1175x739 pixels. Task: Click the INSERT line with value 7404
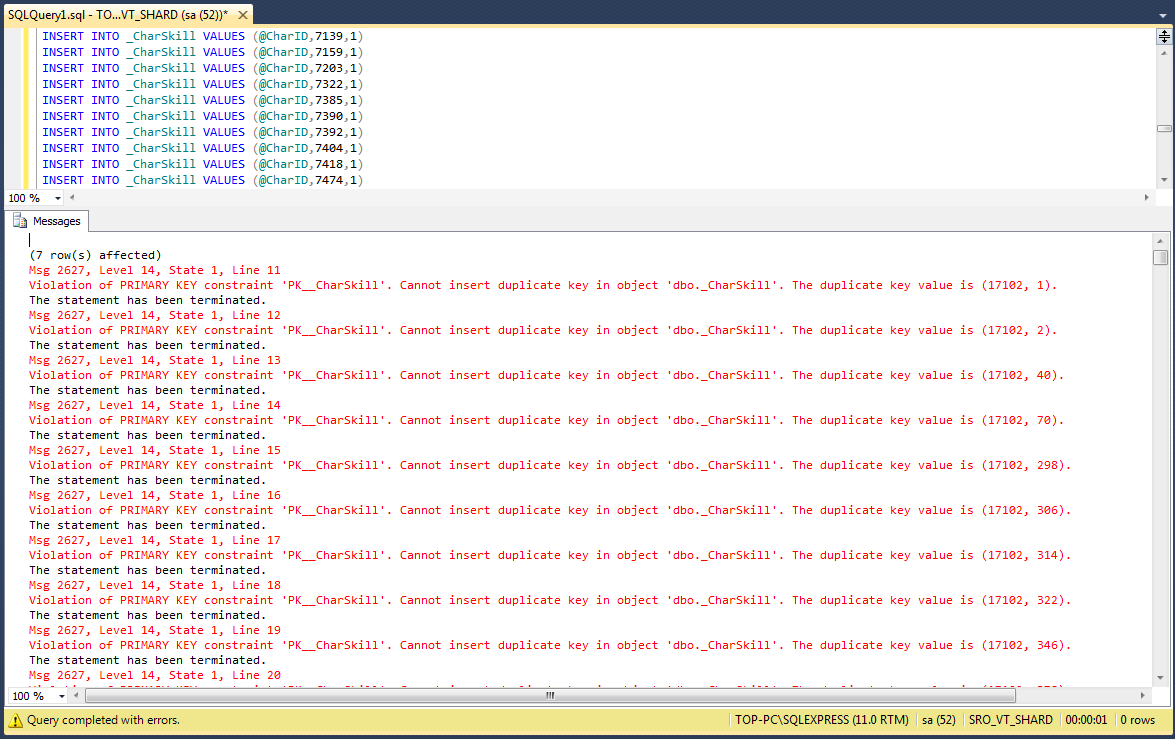coord(202,148)
